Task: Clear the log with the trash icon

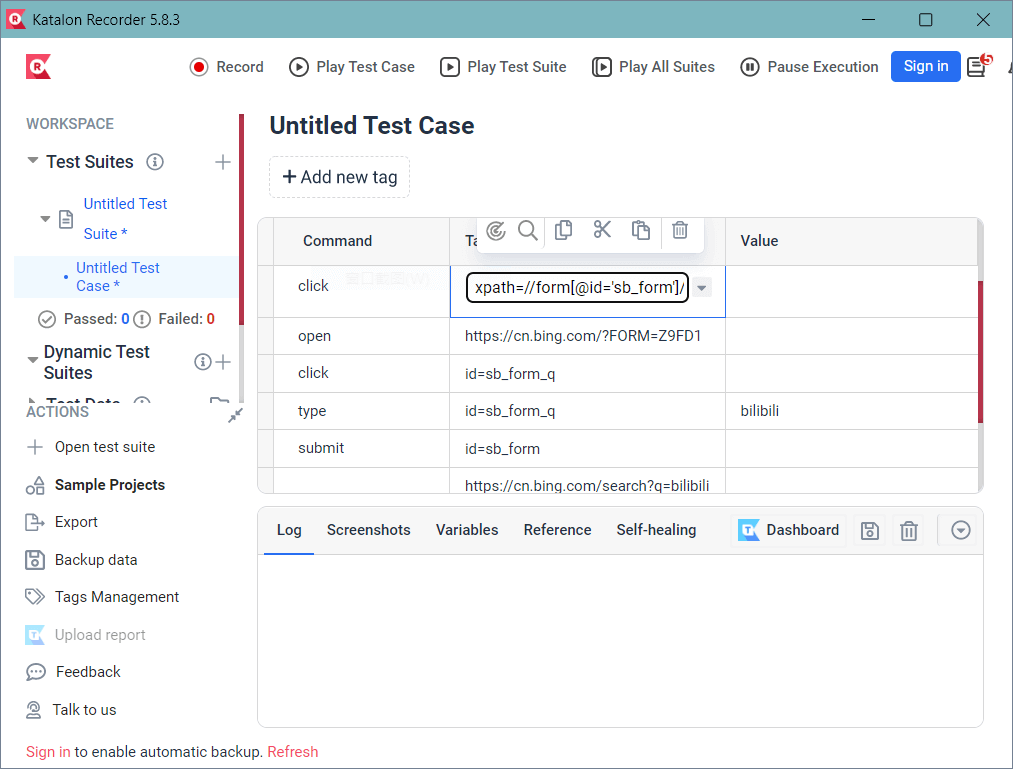Action: click(909, 531)
